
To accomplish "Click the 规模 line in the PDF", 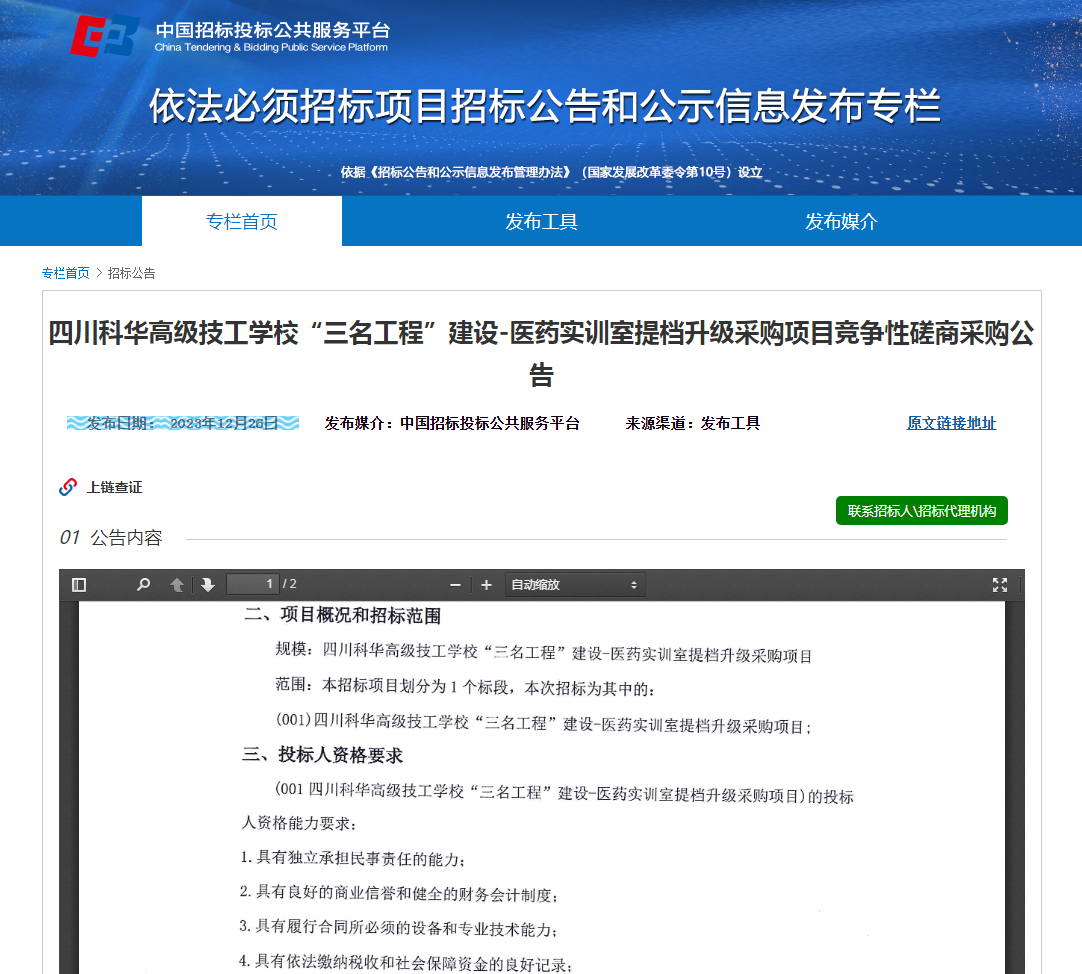I will tap(544, 652).
